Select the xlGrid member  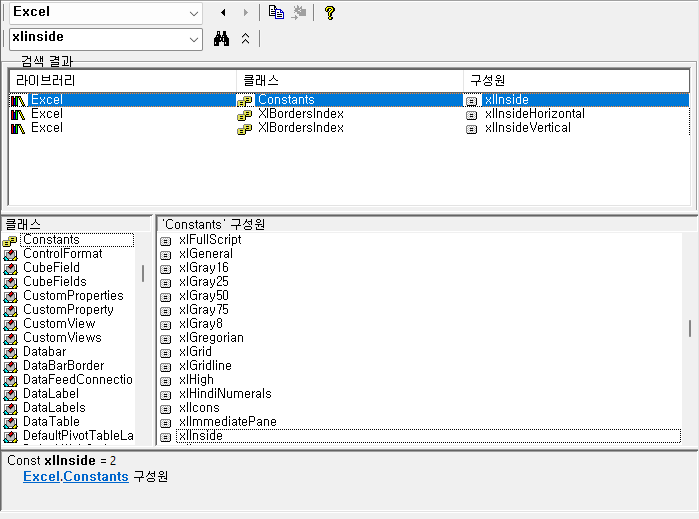click(195, 351)
